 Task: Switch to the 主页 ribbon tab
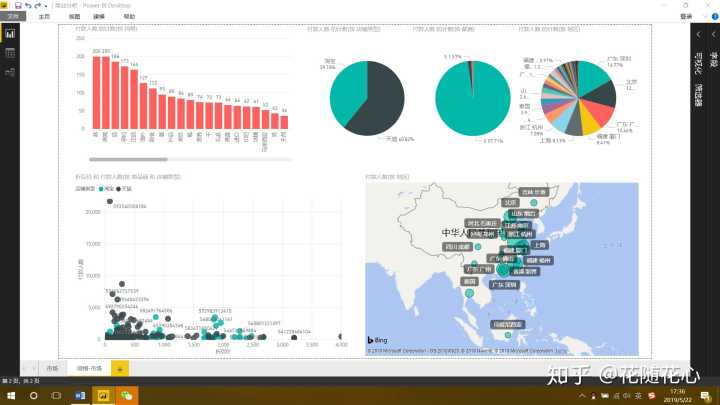43,17
